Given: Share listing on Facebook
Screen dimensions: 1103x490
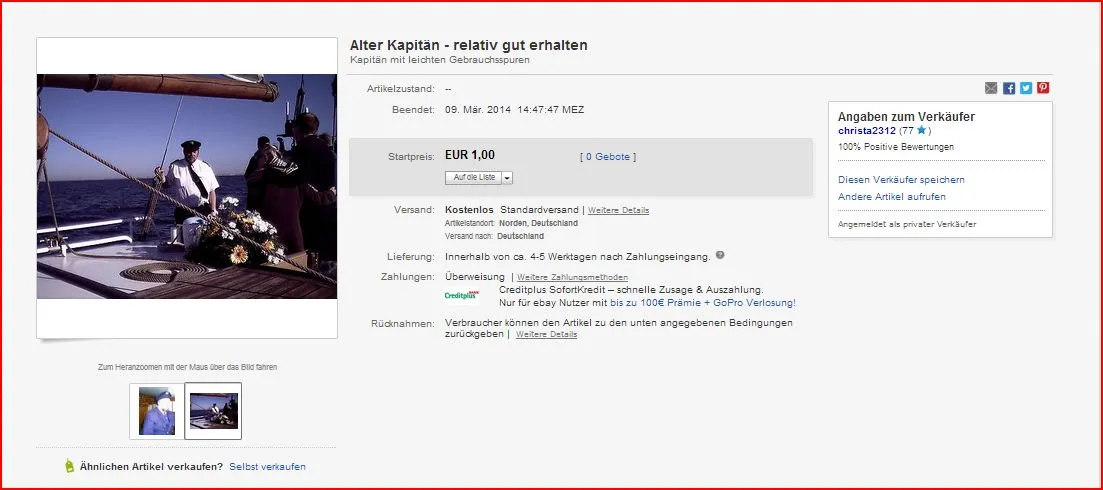Looking at the screenshot, I should pyautogui.click(x=1009, y=88).
